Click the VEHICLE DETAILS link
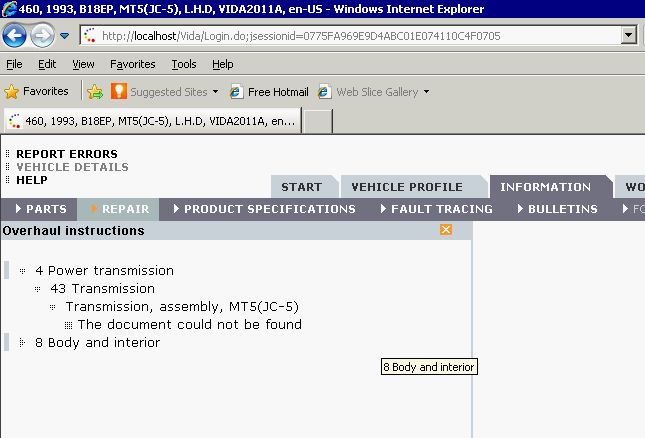The width and height of the screenshot is (645, 438). tap(72, 167)
